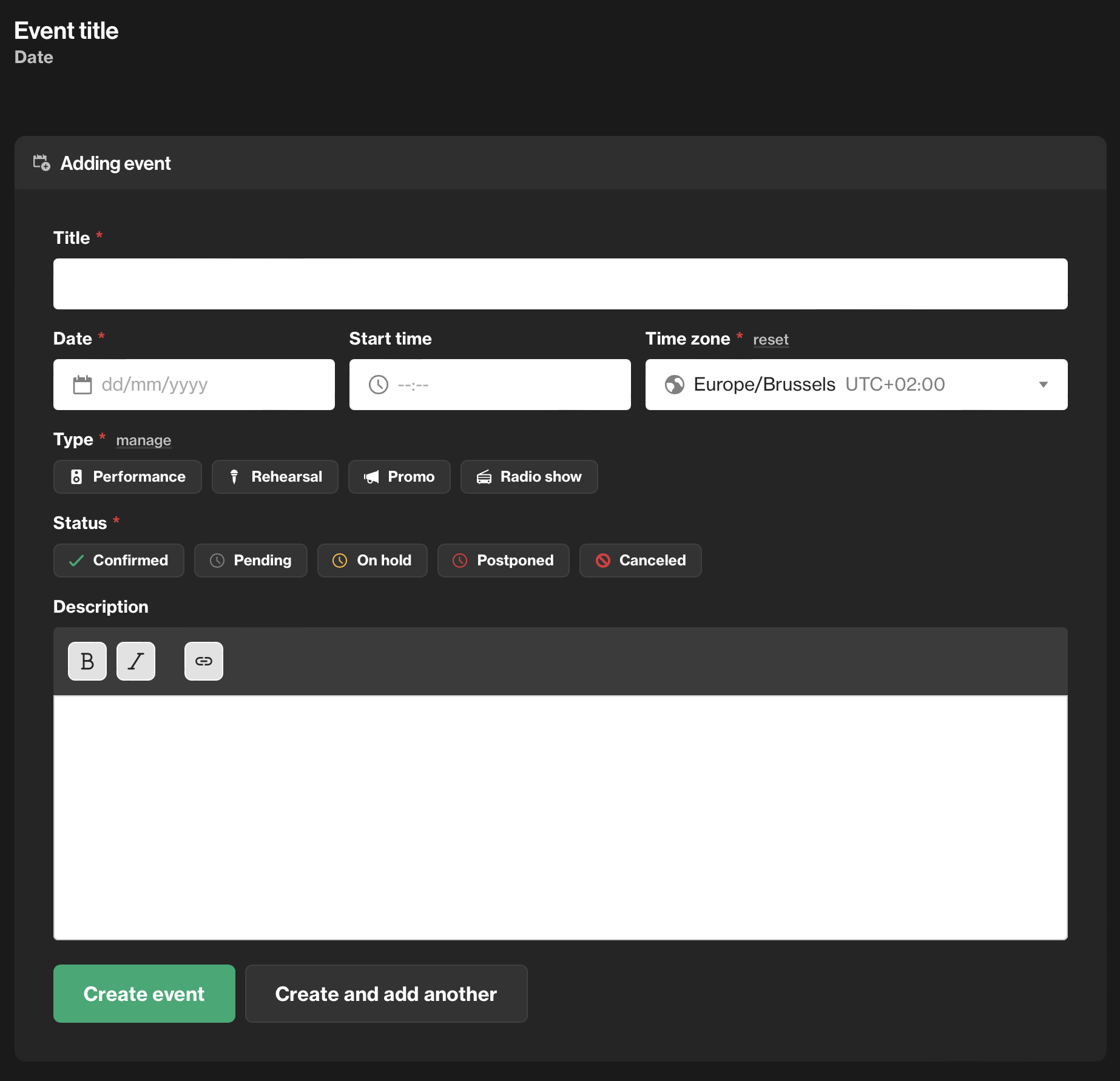Click the Event title heading
Viewport: 1120px width, 1081px height.
pos(66,31)
